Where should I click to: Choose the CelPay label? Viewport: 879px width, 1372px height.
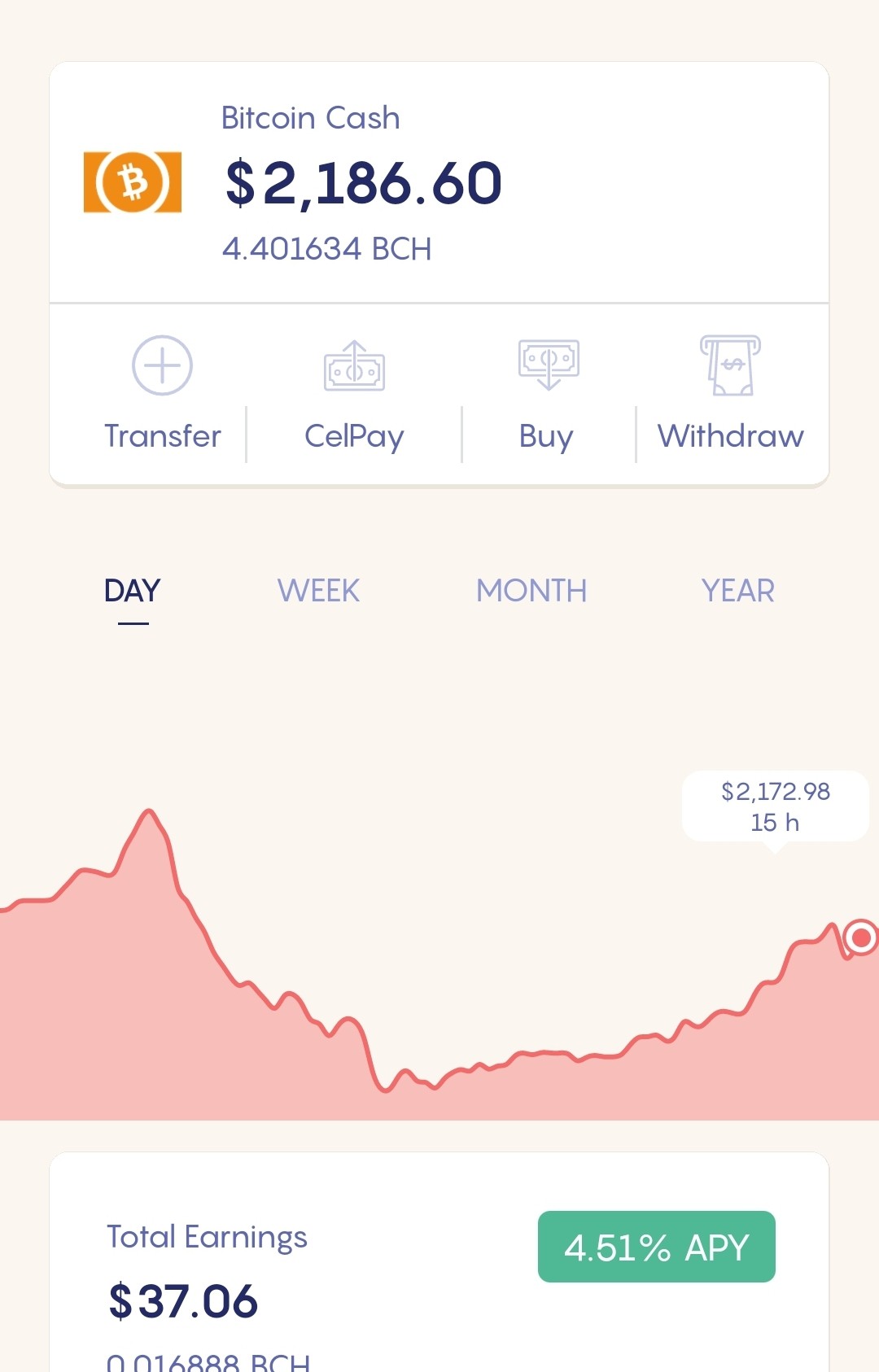[354, 437]
